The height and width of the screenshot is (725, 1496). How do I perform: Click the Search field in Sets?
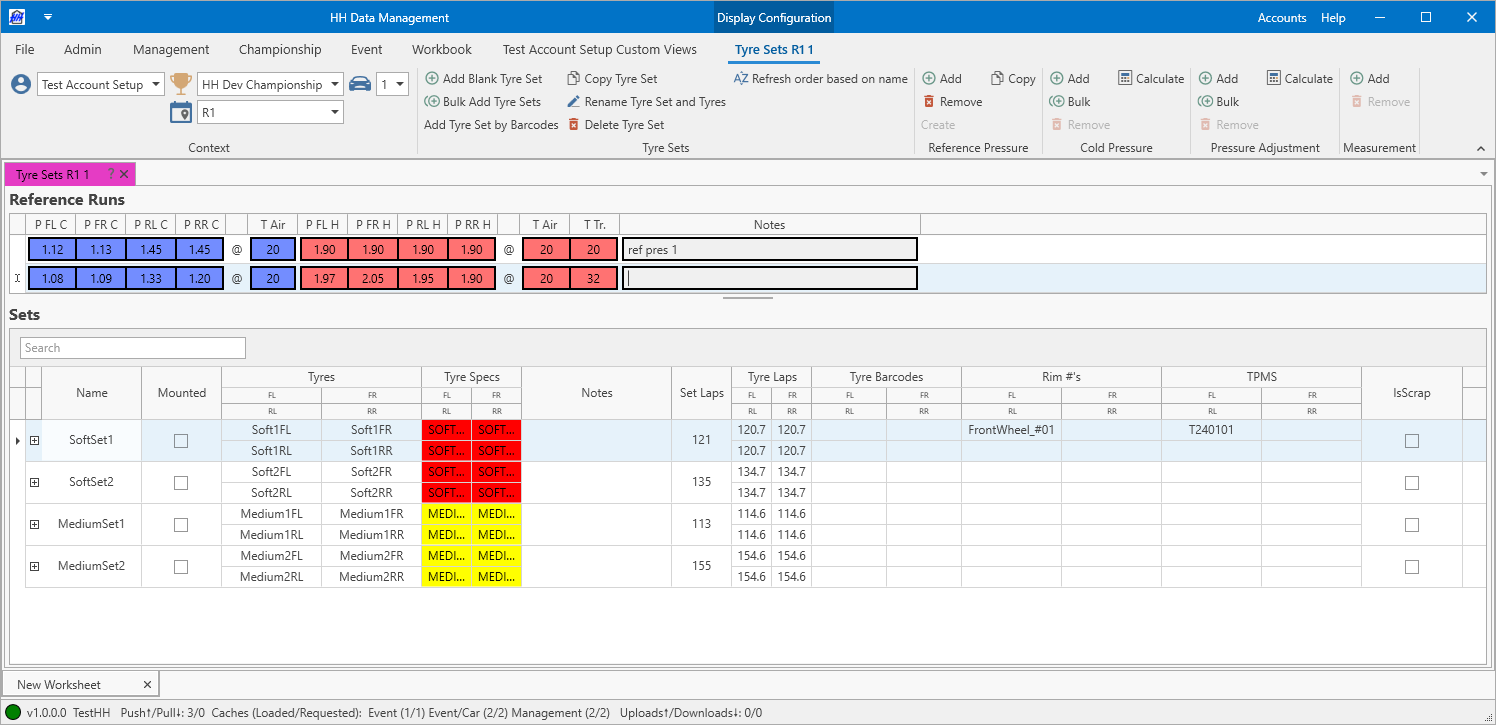click(133, 348)
